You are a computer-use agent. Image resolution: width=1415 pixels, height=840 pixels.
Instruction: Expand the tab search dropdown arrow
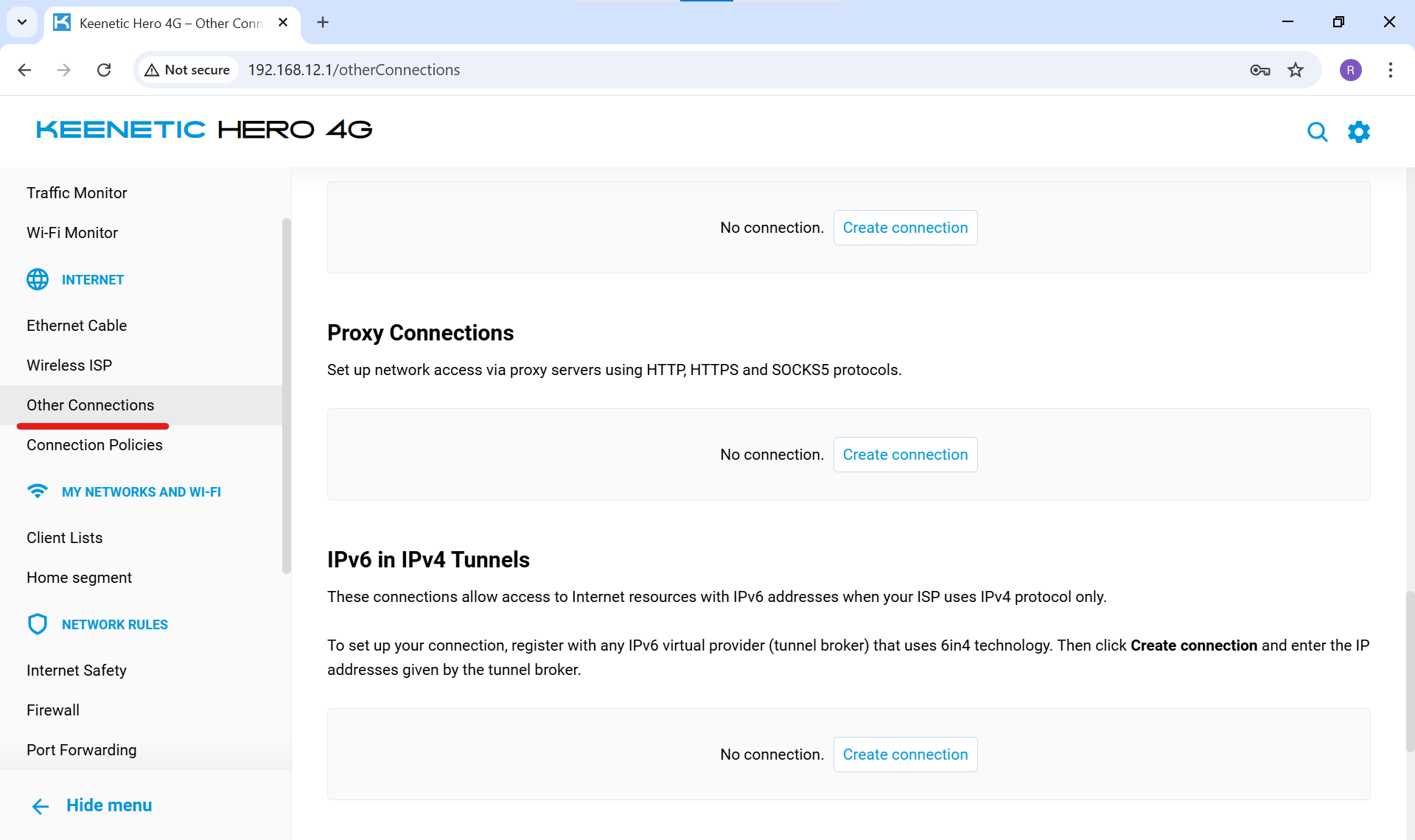[x=22, y=22]
